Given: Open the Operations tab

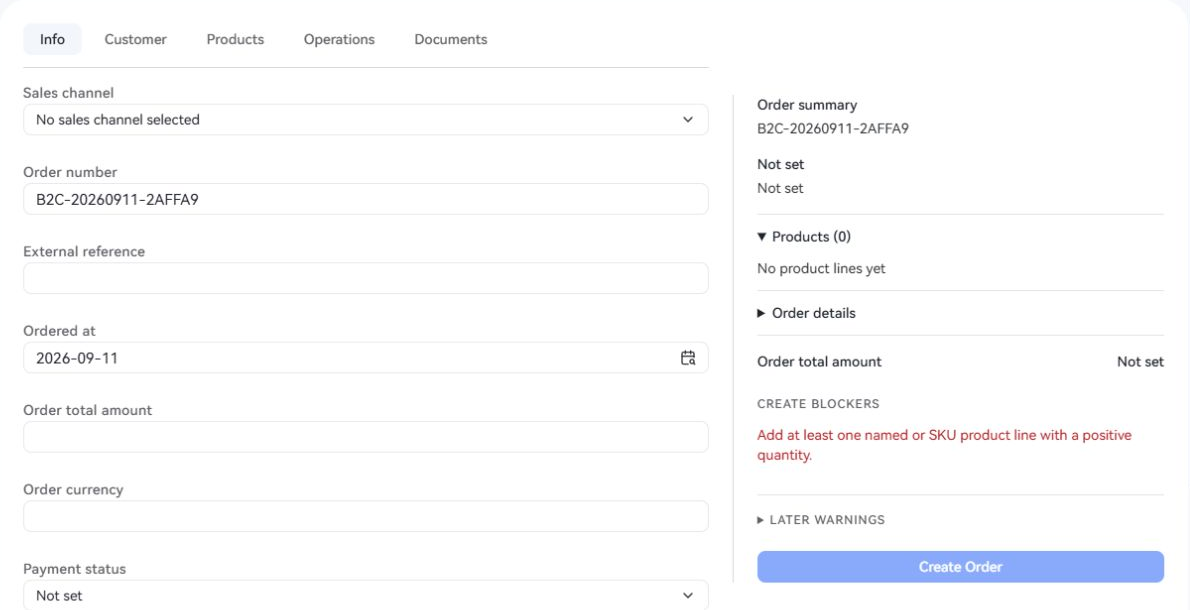Looking at the screenshot, I should [339, 39].
